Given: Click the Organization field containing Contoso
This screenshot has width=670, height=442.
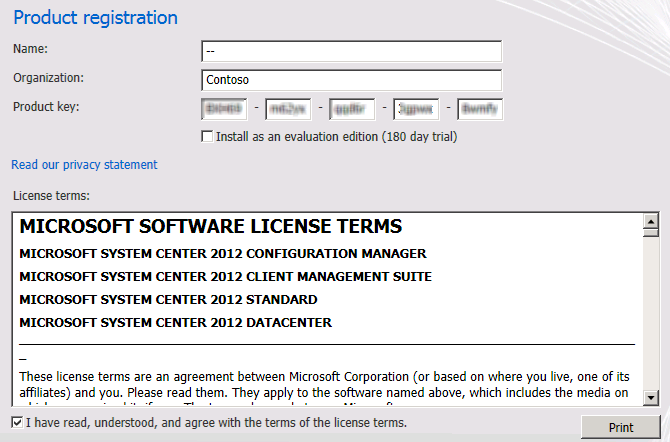Looking at the screenshot, I should 351,80.
